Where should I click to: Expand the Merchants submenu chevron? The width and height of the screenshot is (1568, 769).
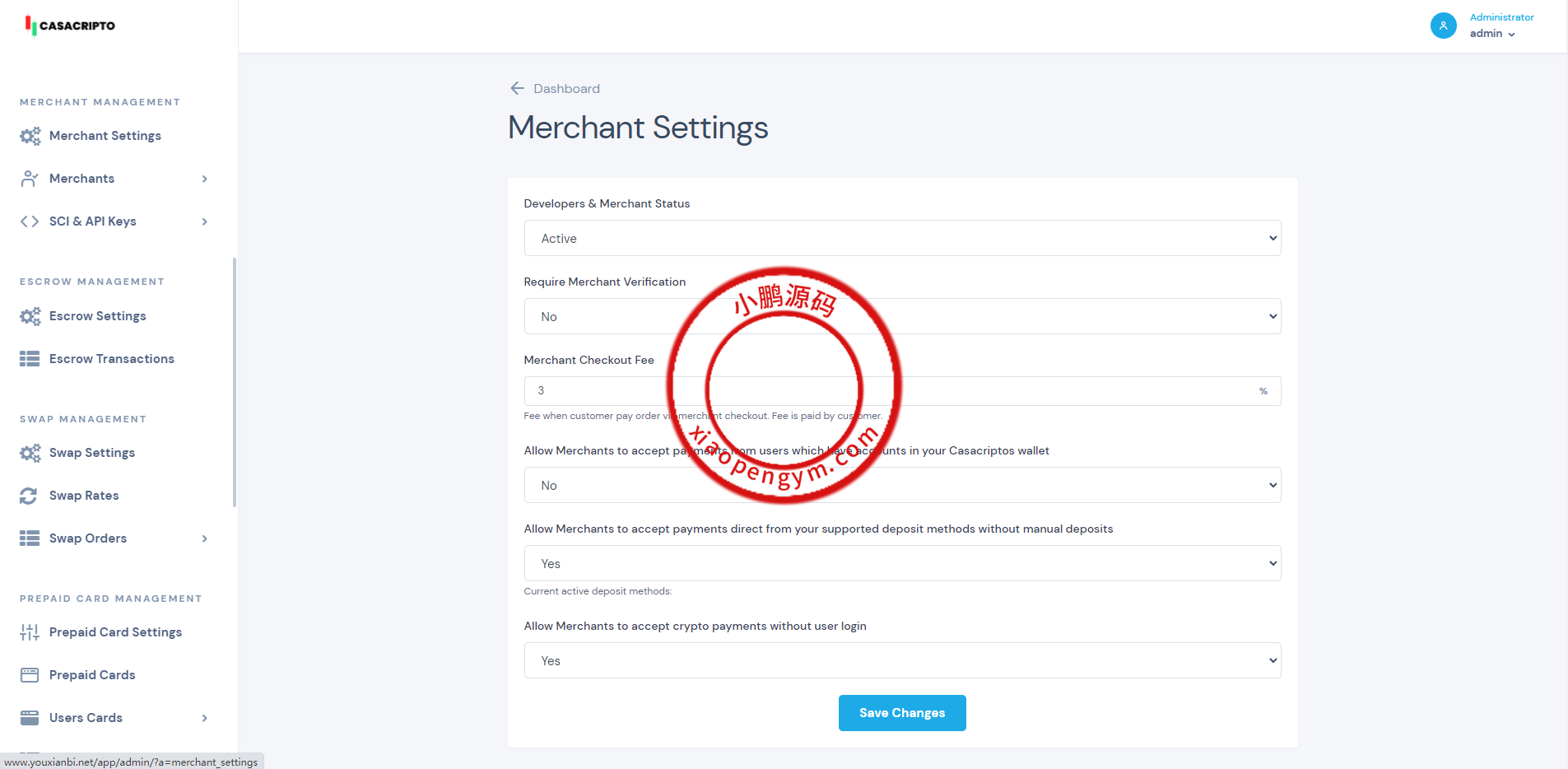(x=205, y=179)
